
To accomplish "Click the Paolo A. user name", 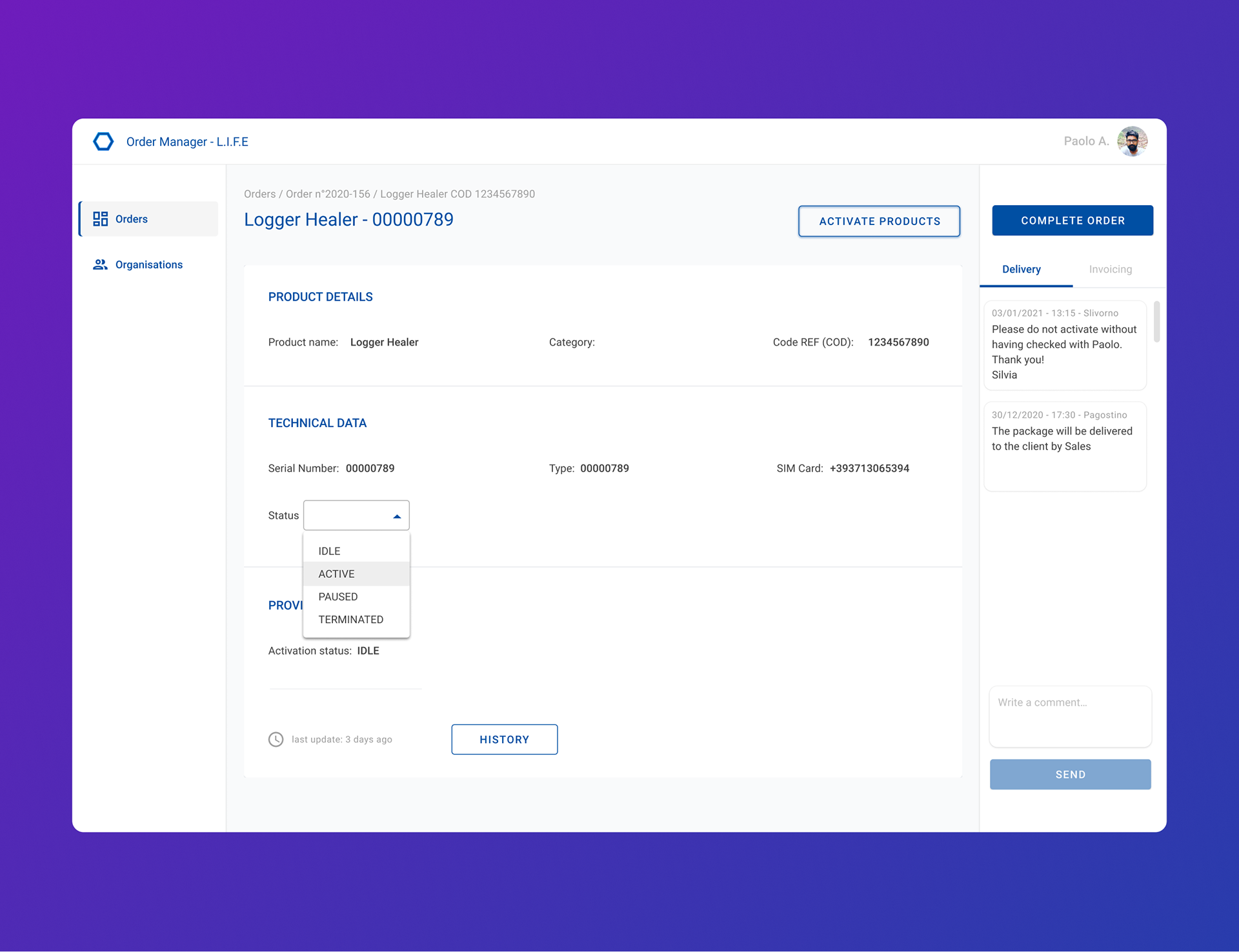I will tap(1086, 141).
